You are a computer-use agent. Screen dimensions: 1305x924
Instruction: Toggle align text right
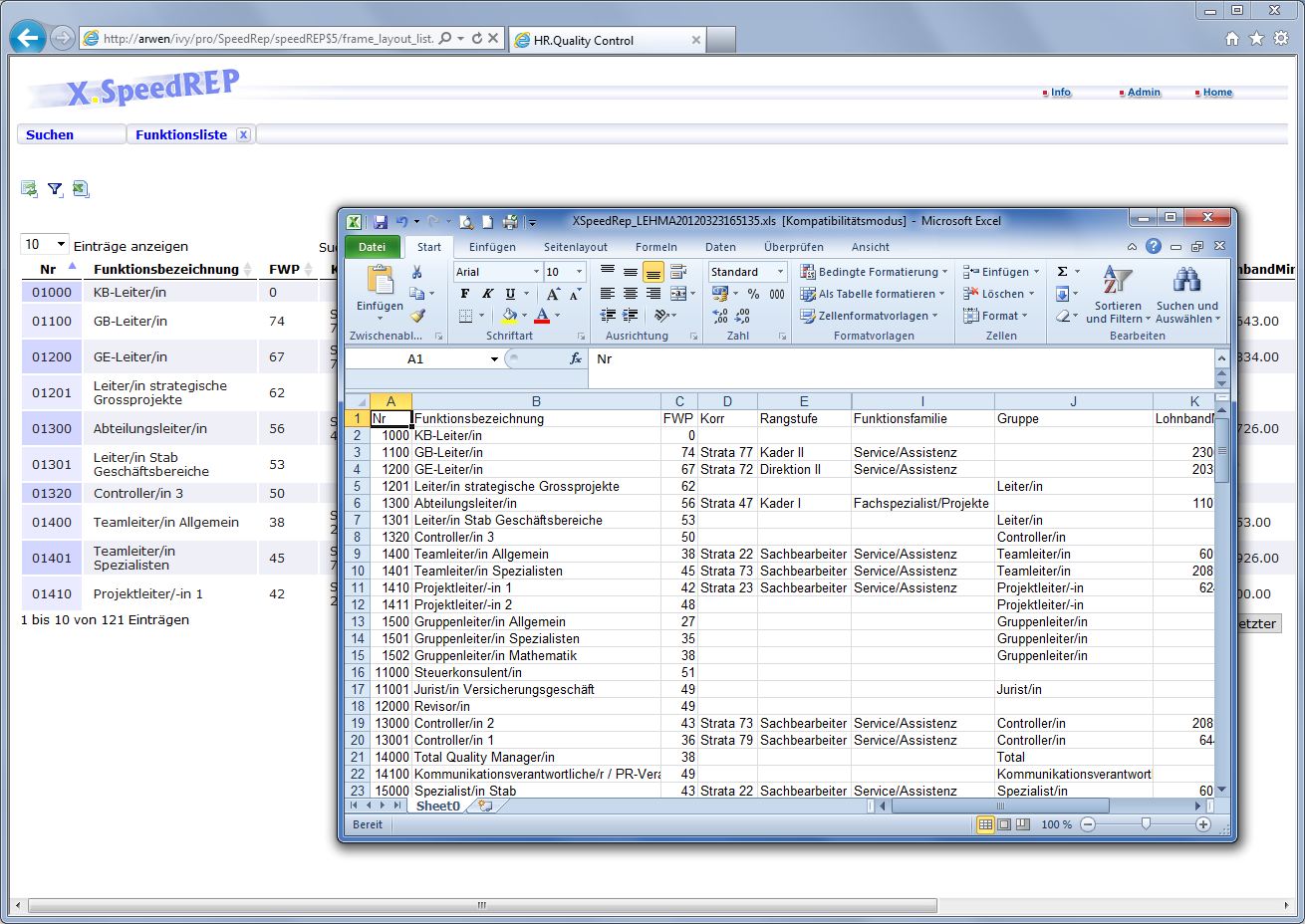653,294
